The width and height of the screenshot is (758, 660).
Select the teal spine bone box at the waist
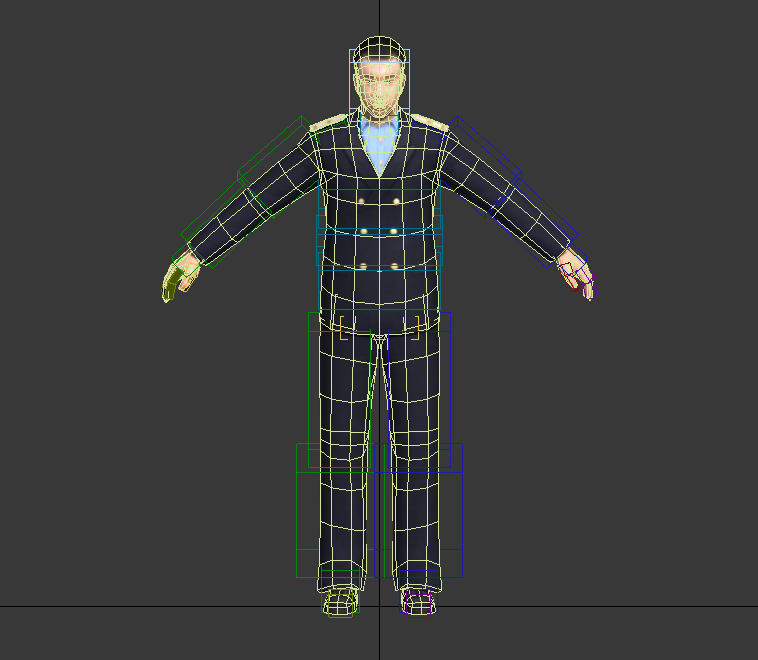[x=379, y=240]
